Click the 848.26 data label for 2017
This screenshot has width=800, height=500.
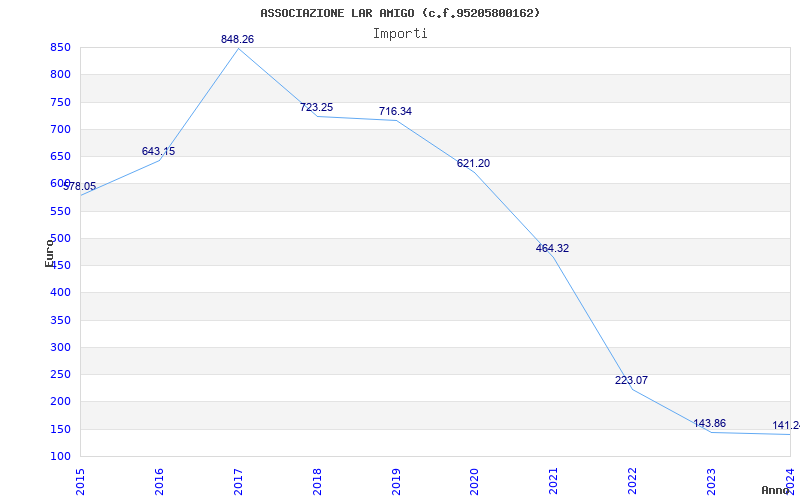point(237,39)
